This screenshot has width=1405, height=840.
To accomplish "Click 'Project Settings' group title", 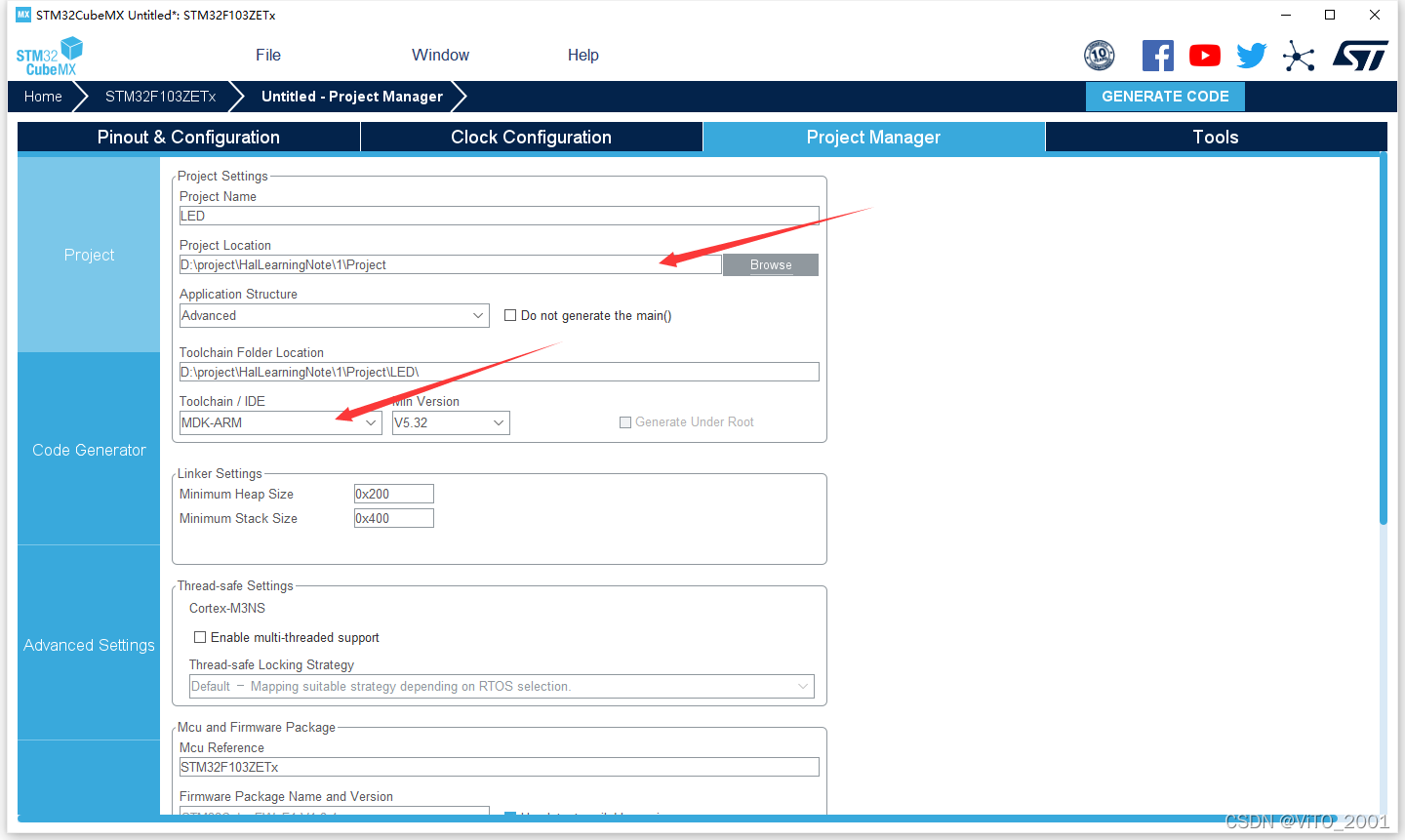I will [x=222, y=176].
